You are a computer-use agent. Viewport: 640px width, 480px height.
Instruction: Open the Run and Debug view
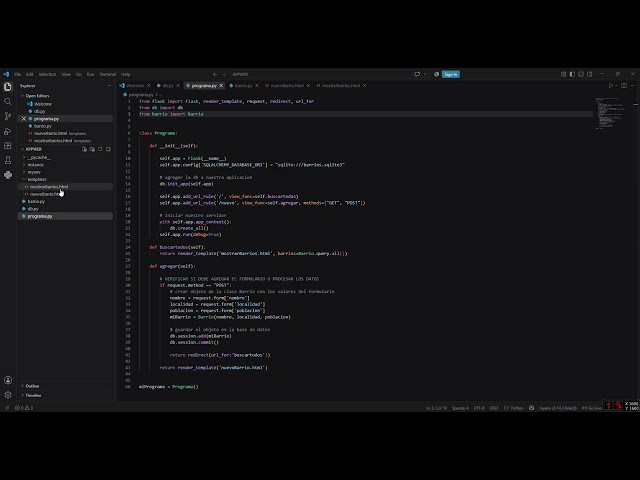(8, 131)
